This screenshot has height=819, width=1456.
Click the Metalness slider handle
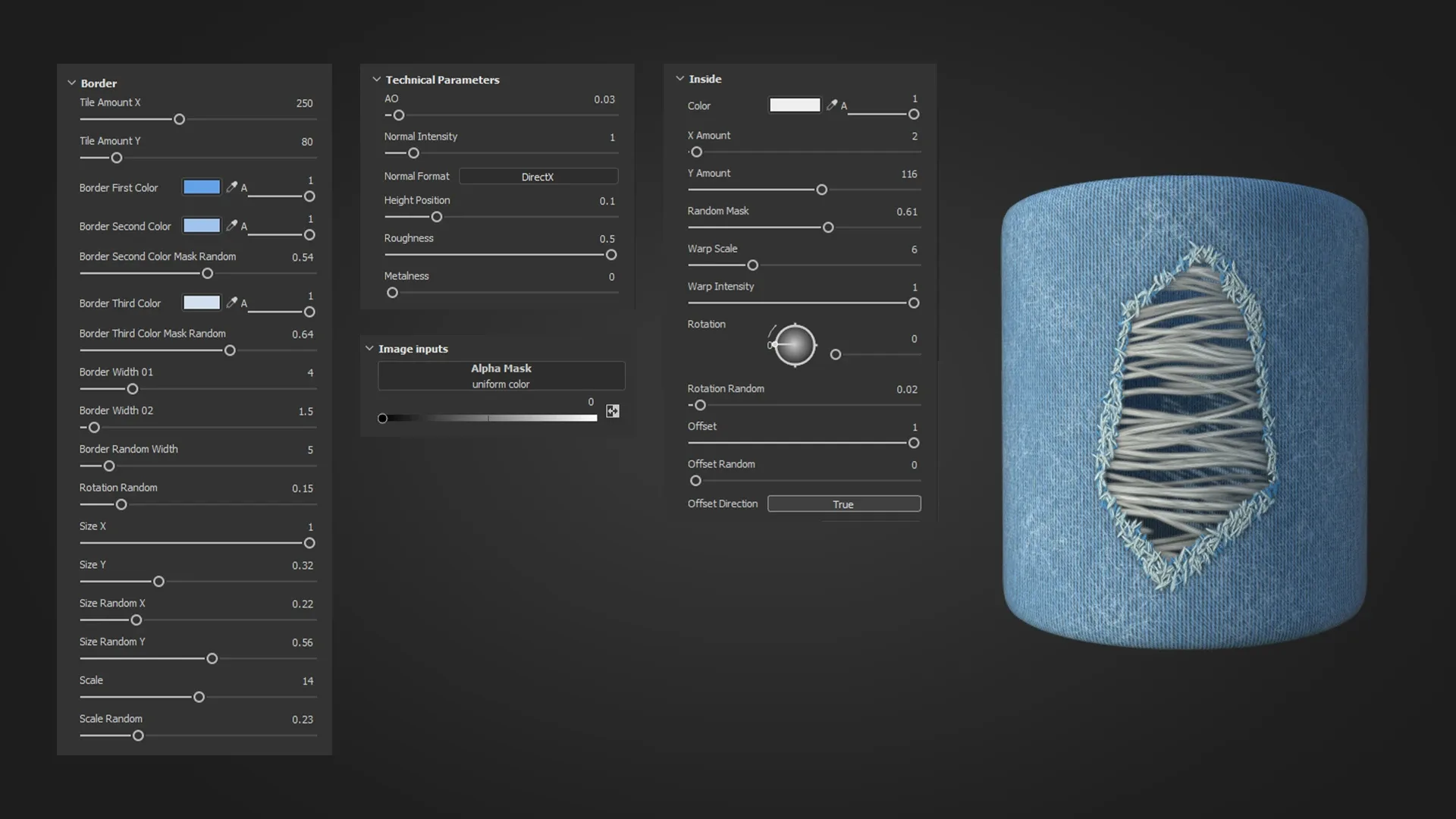[391, 293]
